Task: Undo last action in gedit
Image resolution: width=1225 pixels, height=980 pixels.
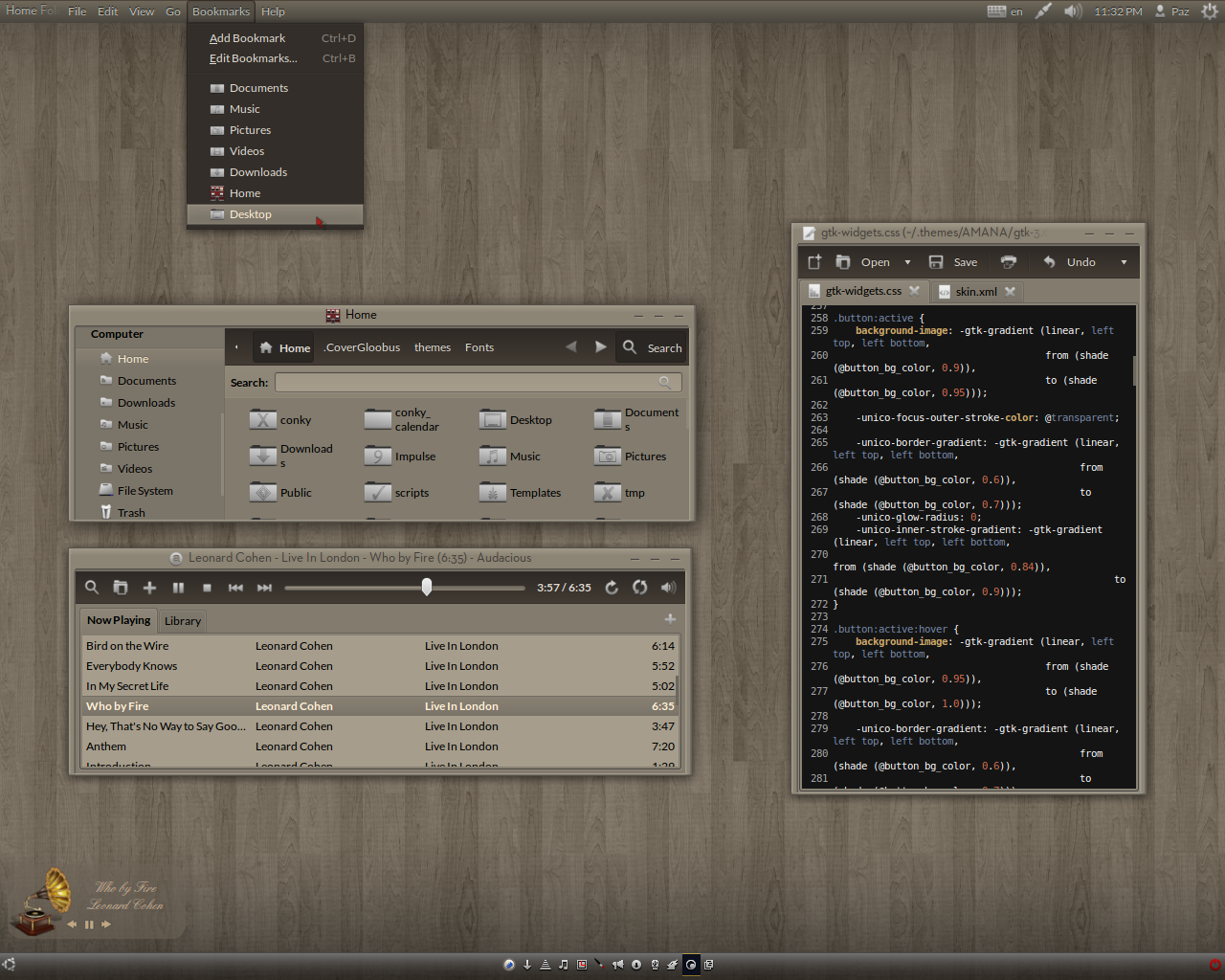Action: point(1070,262)
